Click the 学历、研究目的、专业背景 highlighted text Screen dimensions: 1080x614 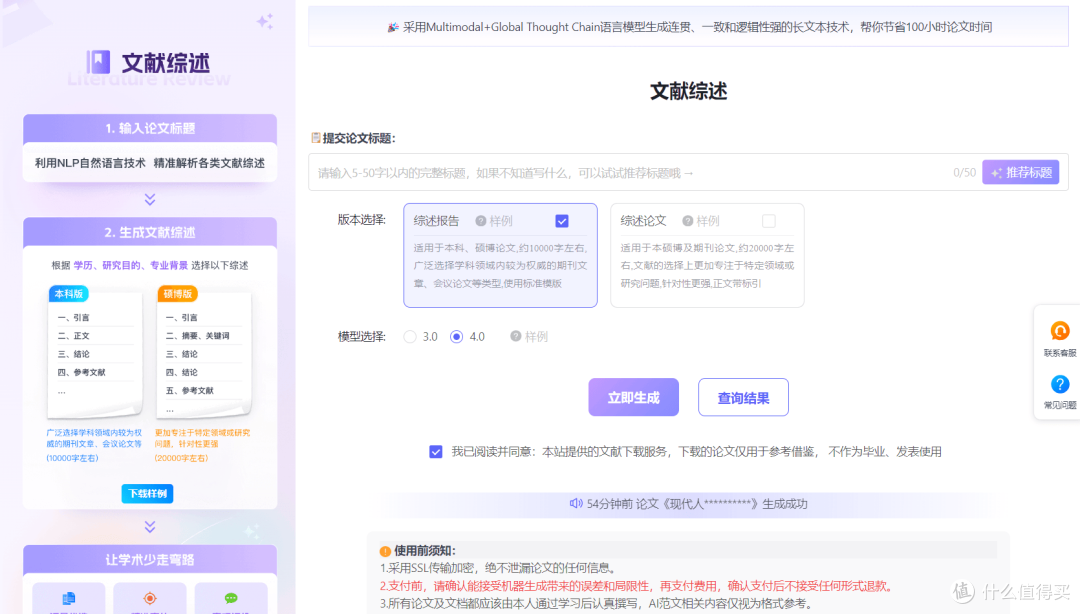coord(131,265)
